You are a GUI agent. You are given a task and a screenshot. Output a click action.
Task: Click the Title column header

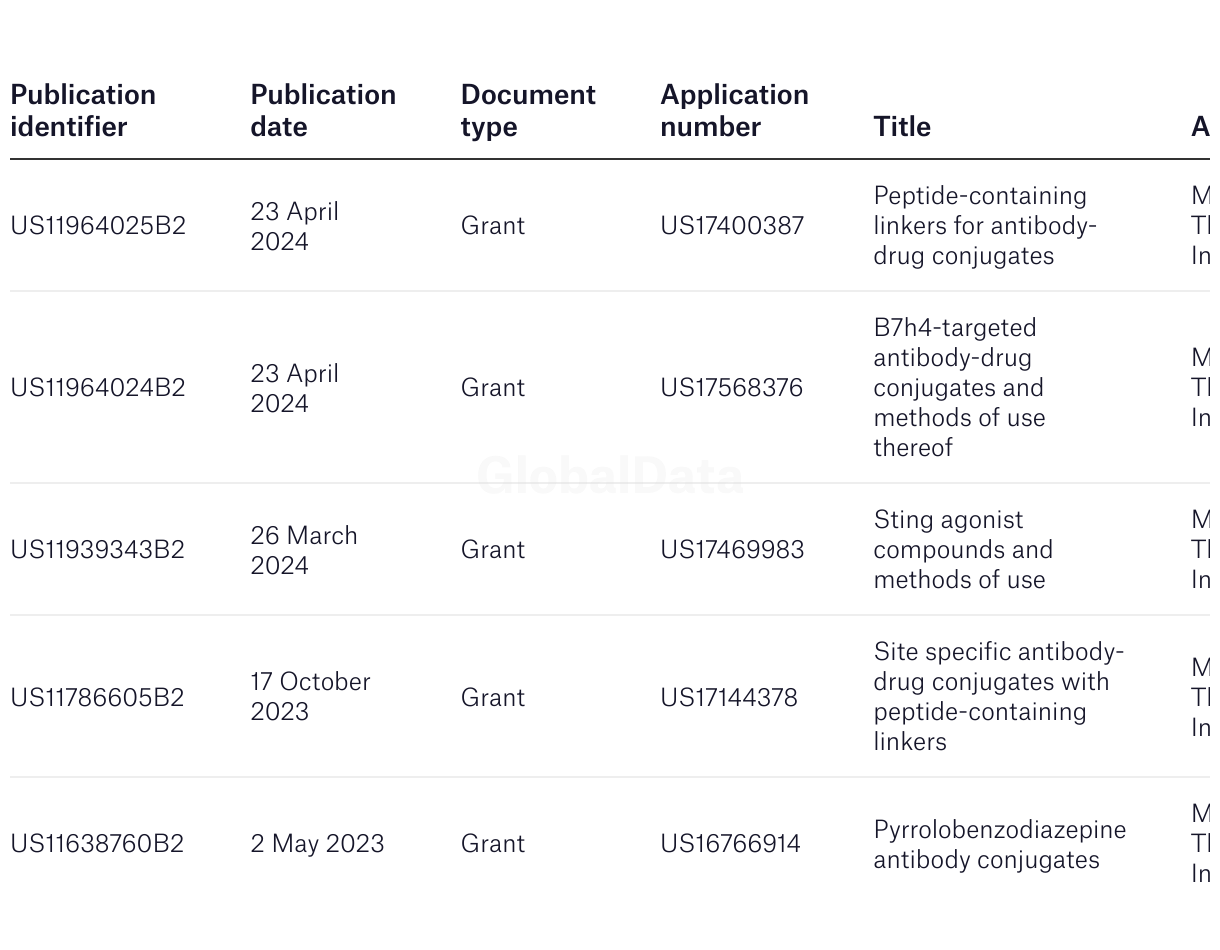902,126
